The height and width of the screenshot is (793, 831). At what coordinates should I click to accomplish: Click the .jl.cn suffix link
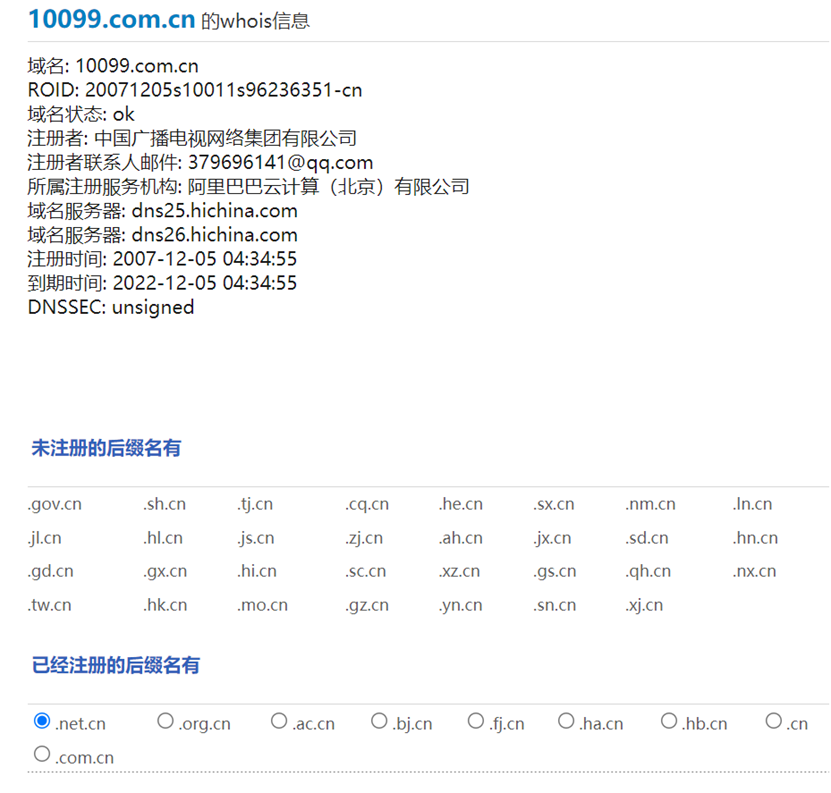coord(45,538)
